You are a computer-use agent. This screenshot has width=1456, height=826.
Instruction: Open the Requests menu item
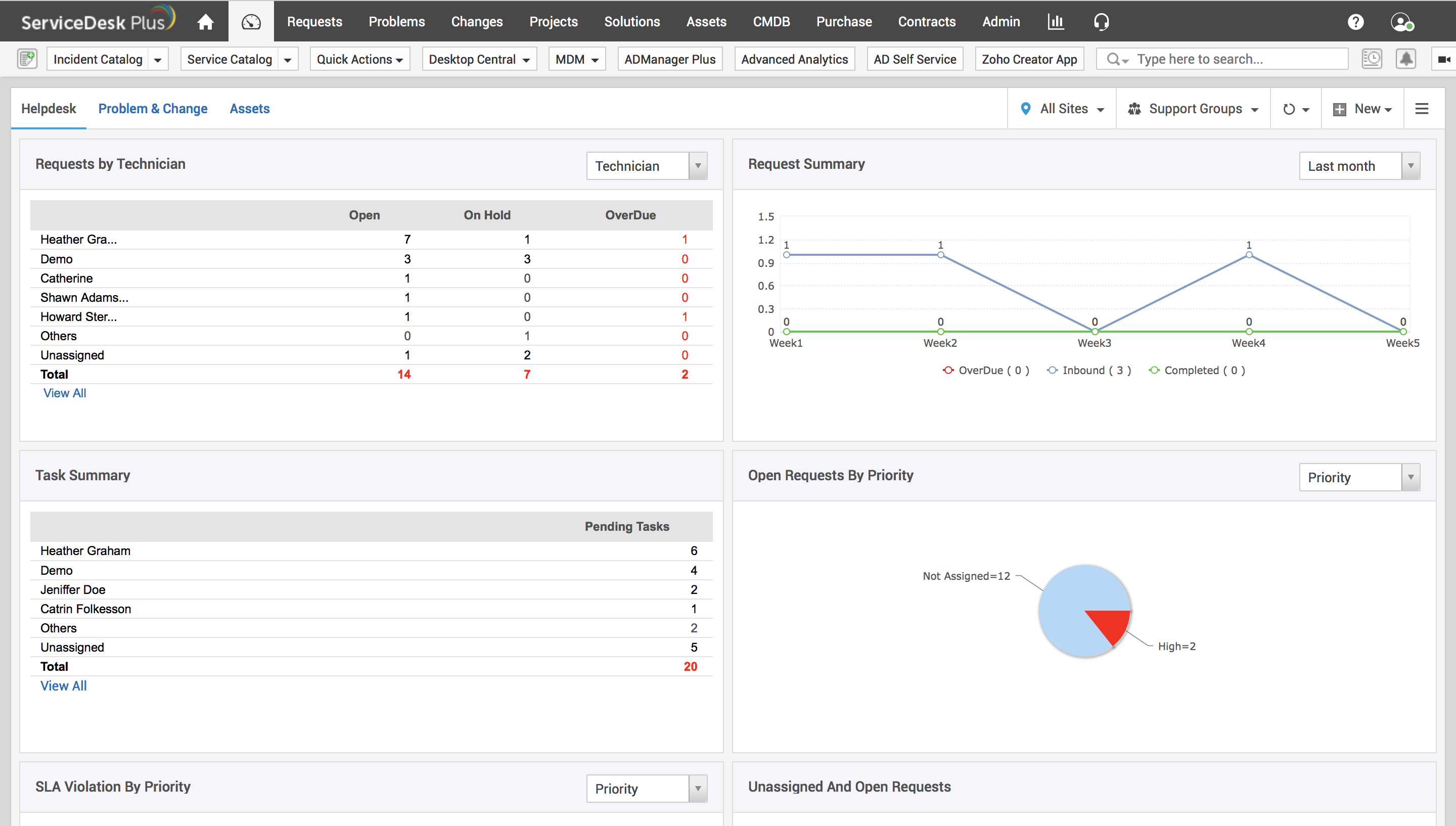pyautogui.click(x=314, y=22)
